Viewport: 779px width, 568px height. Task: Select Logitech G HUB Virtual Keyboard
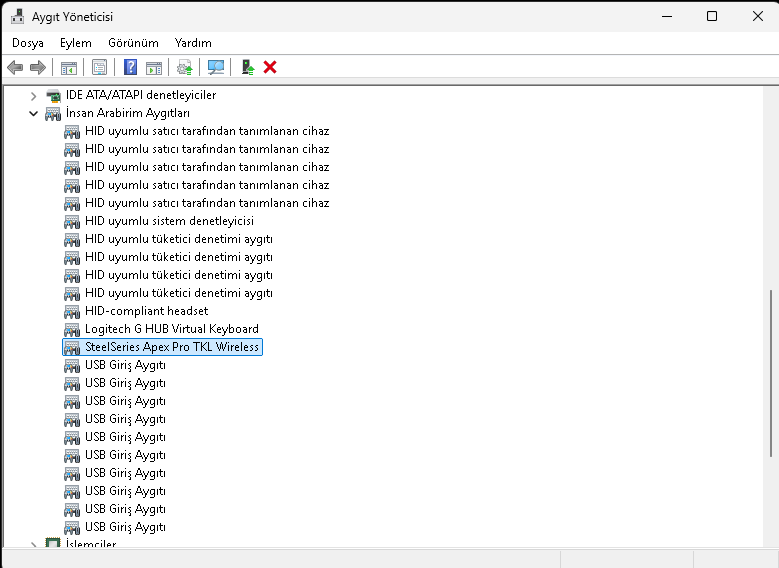172,329
